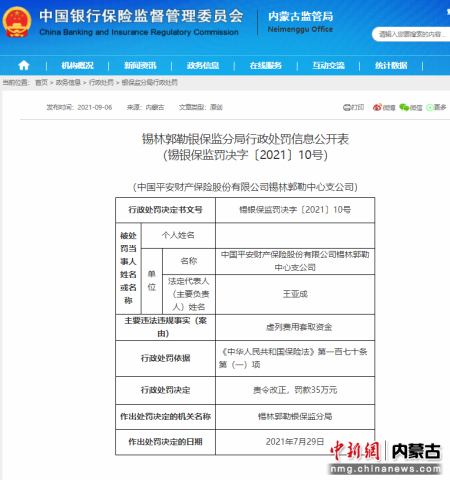Click 政务信息 breadcrumb link
The image size is (450, 480).
(x=68, y=82)
